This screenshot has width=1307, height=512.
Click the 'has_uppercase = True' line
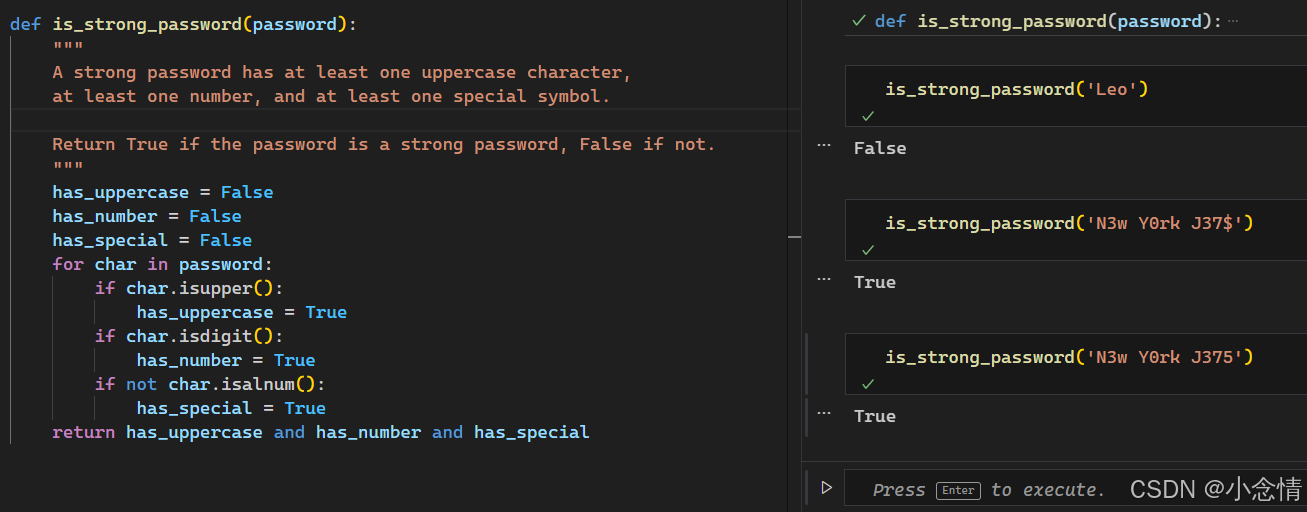pos(242,312)
